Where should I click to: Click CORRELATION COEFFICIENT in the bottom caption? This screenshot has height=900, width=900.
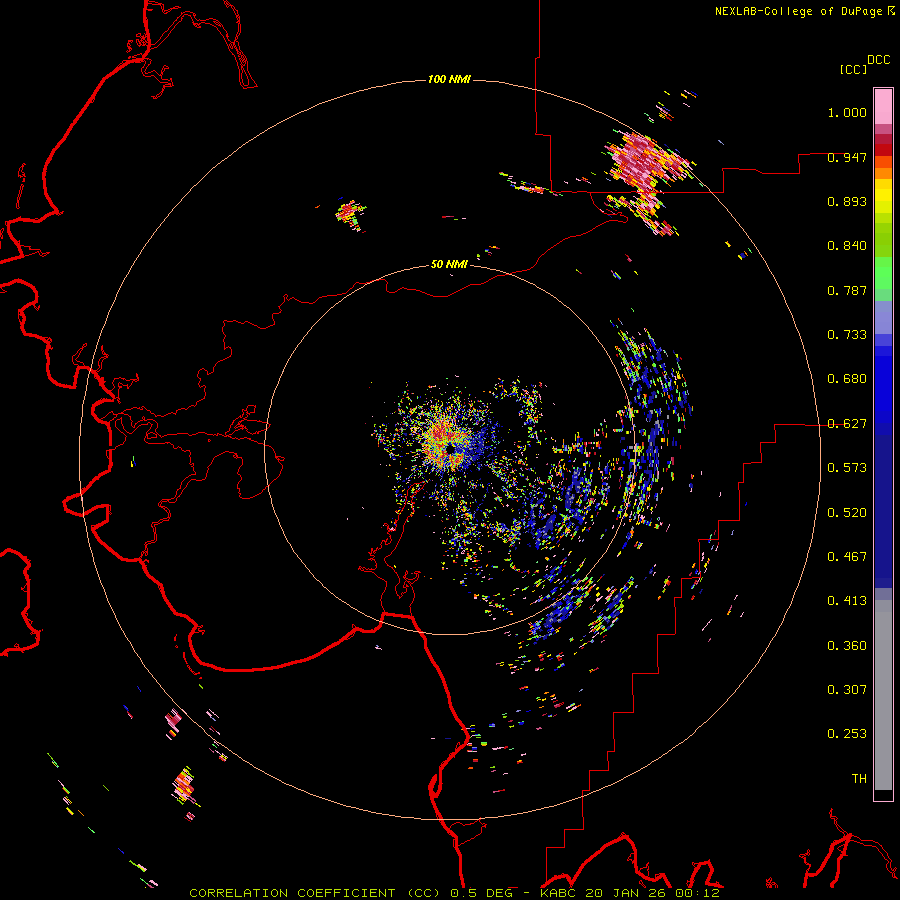292,893
